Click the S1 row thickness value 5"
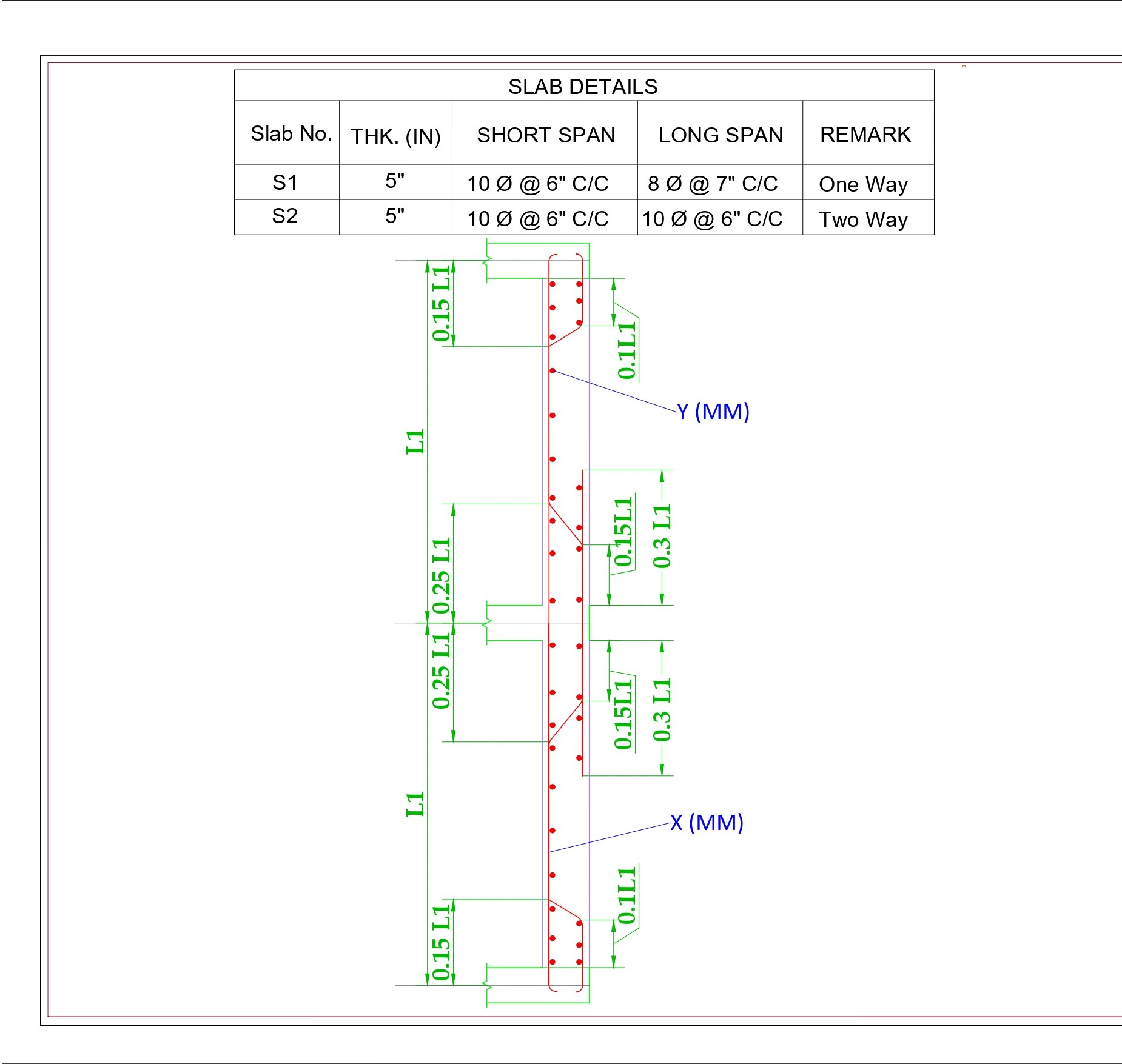 [x=395, y=181]
